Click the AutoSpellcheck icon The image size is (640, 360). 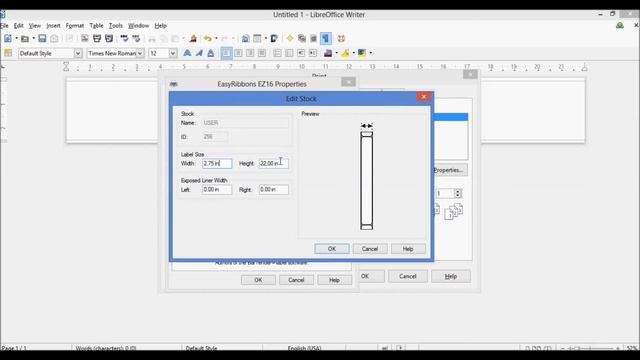pos(136,38)
